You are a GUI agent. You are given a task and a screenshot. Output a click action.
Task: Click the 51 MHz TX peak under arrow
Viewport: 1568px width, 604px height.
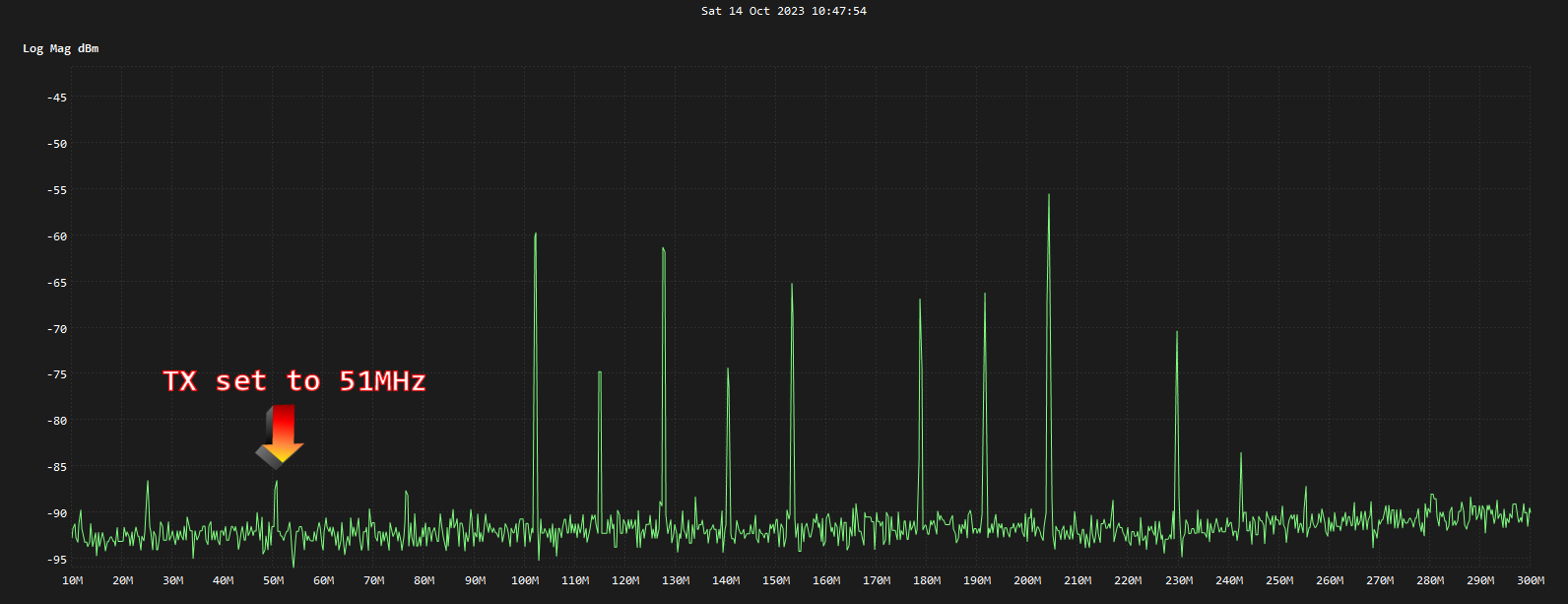click(277, 483)
